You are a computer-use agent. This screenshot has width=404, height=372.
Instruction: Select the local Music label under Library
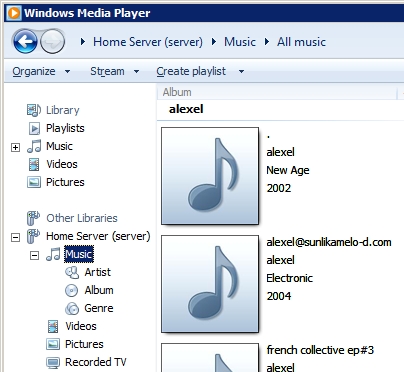click(59, 146)
